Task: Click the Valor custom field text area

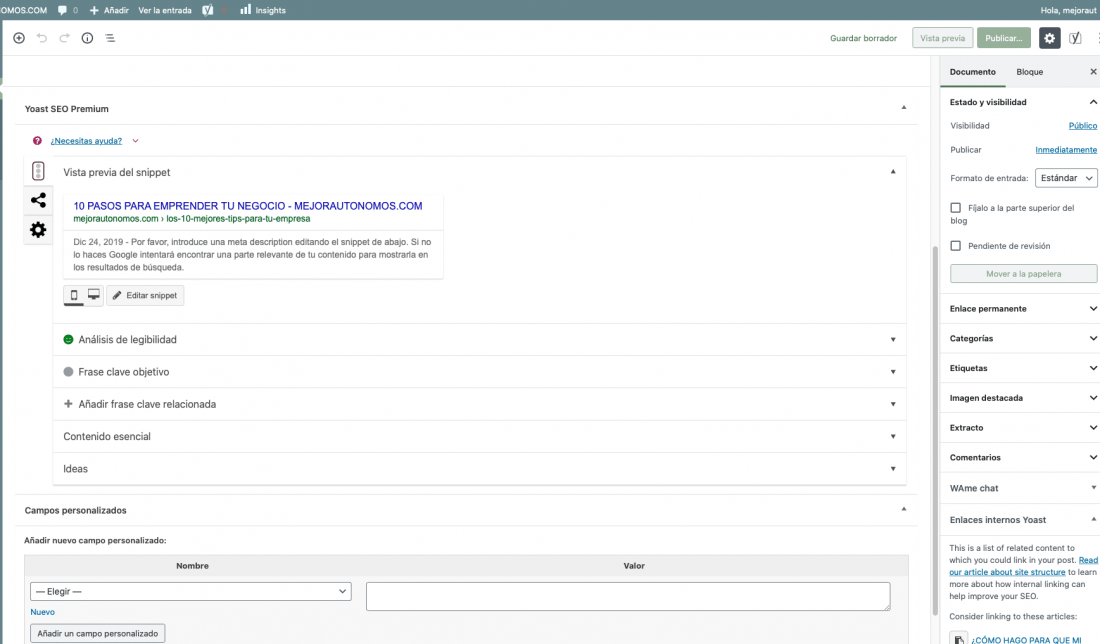Action: 628,596
